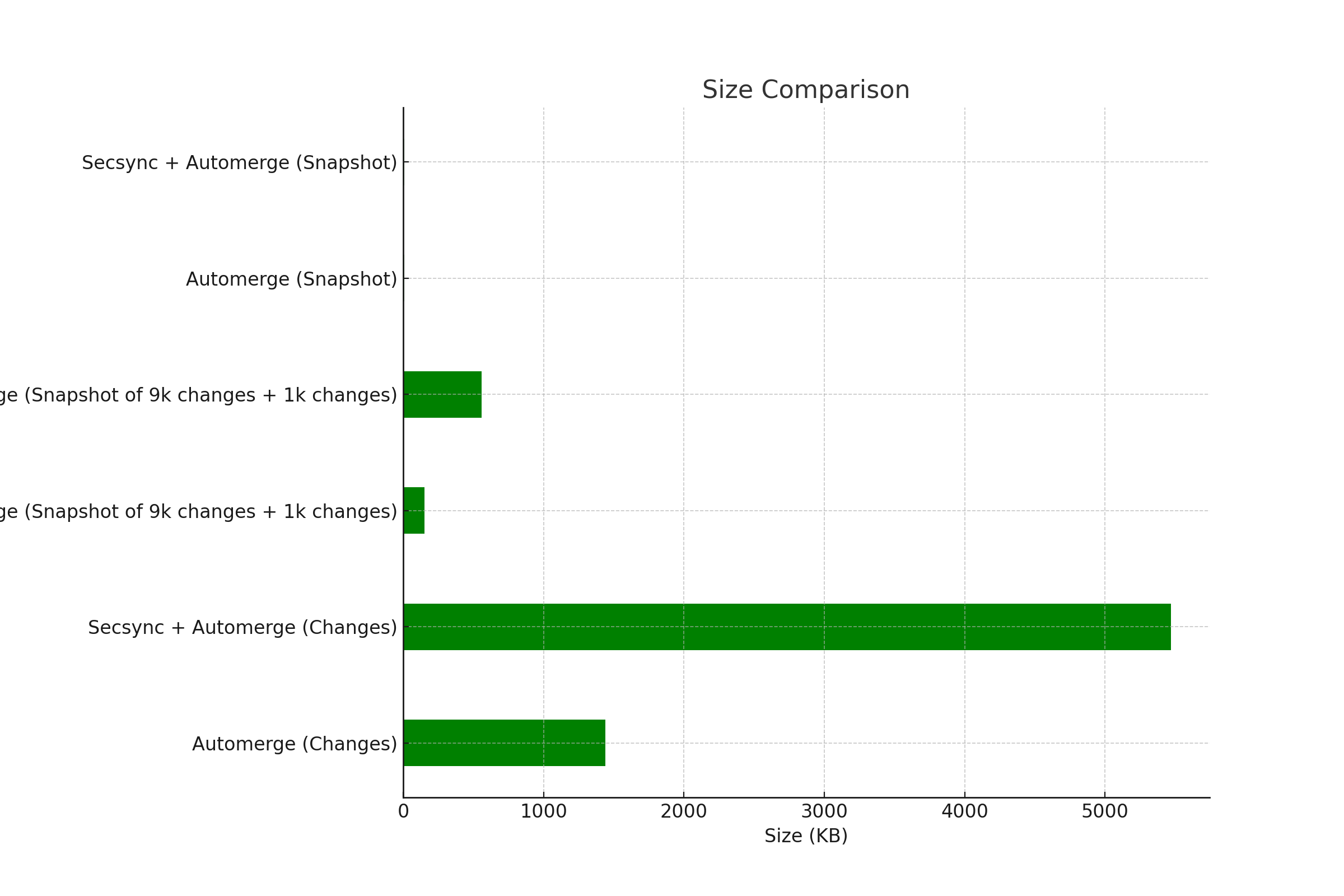Select the Automerge (Changes) green bar
1344x896 pixels.
[x=504, y=743]
